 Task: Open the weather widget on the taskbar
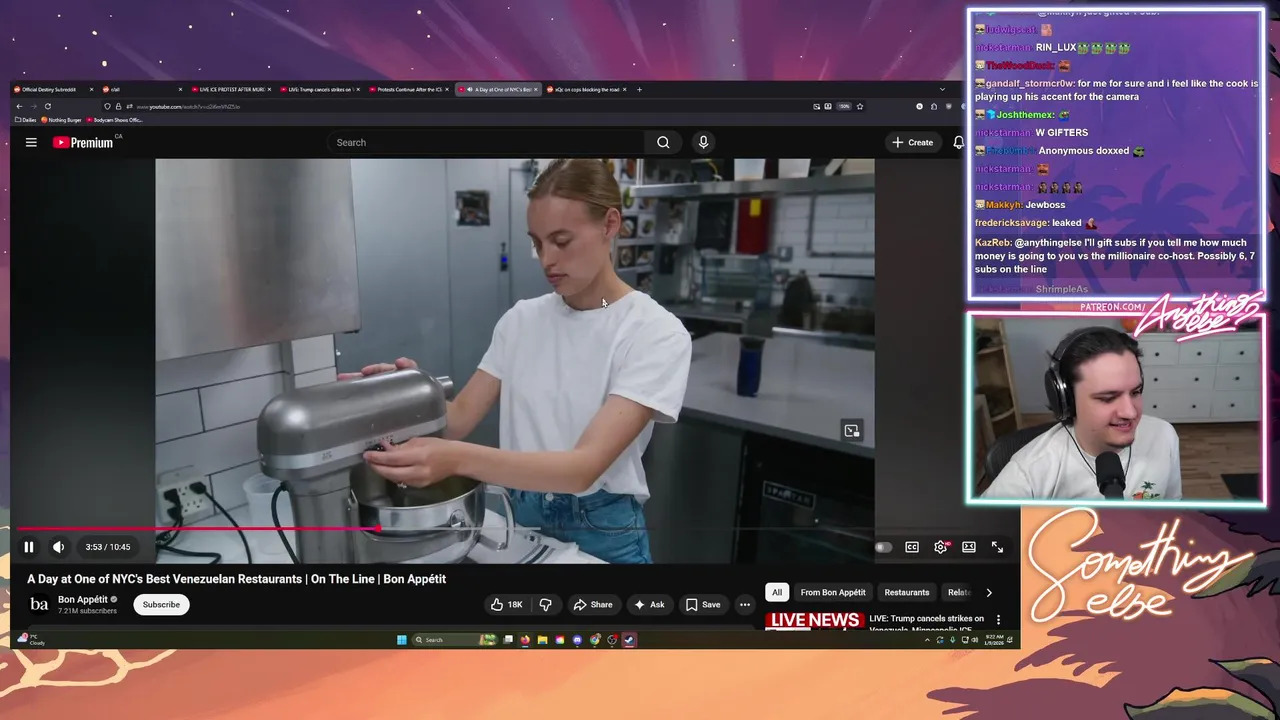(x=33, y=640)
